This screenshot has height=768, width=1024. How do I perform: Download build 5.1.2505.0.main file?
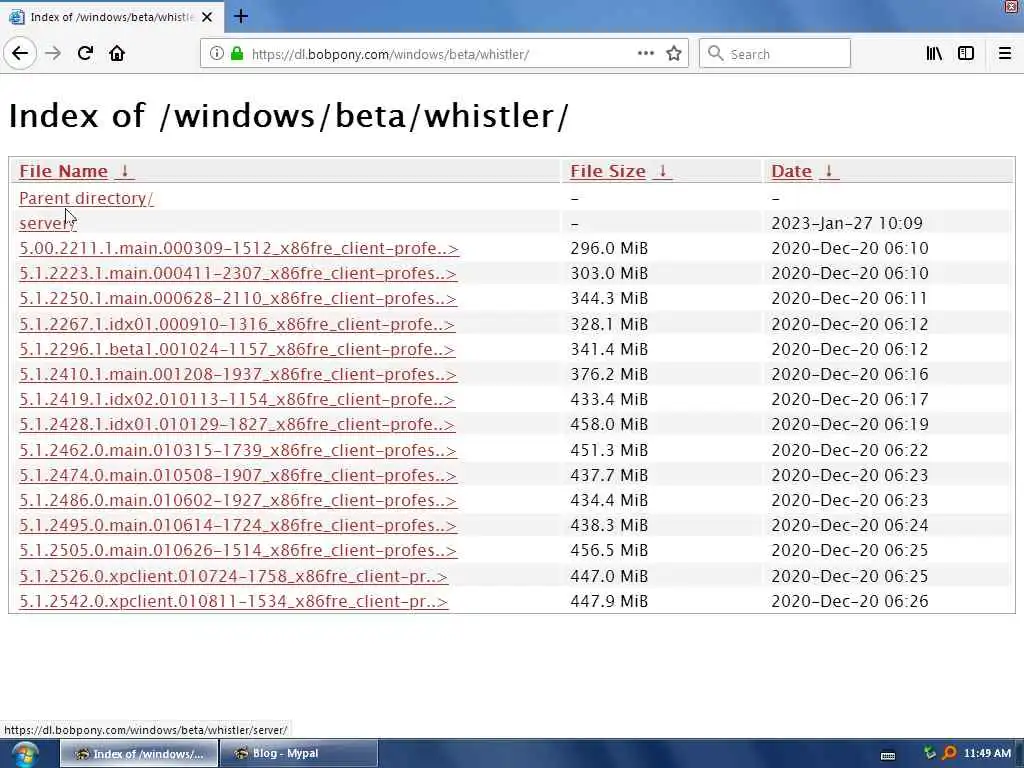point(238,551)
